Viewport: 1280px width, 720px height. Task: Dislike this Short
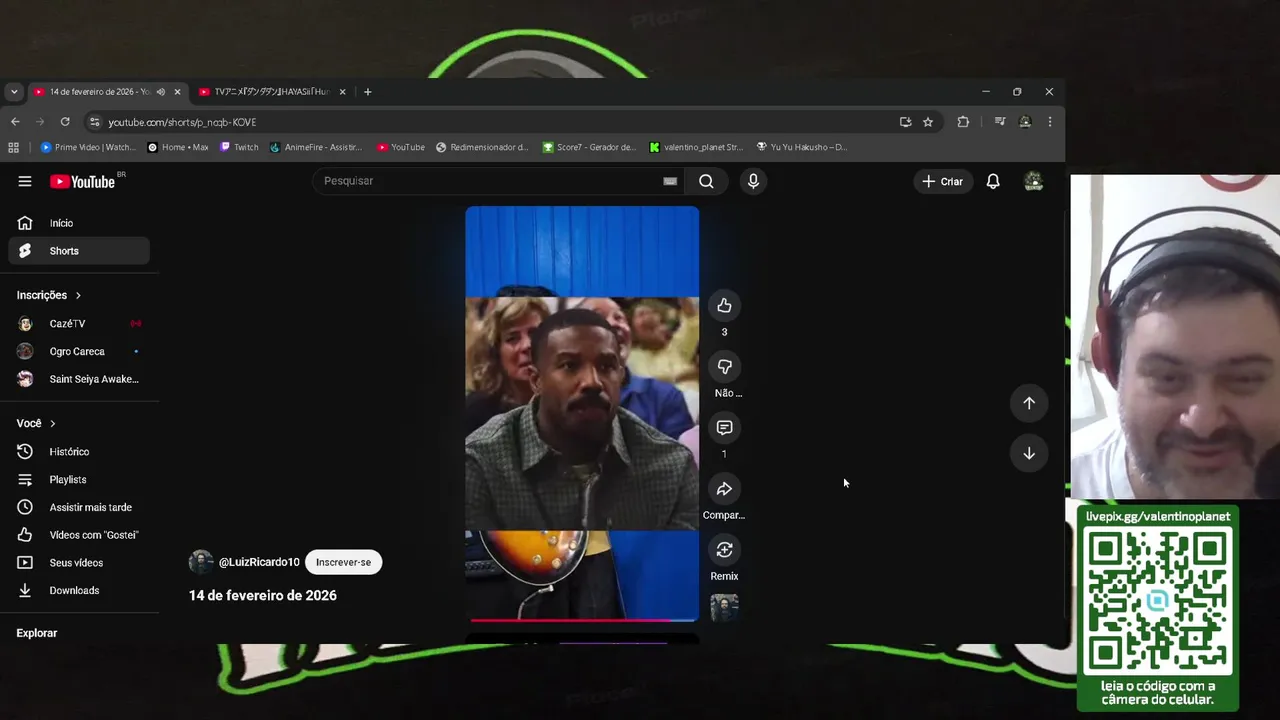coord(724,367)
